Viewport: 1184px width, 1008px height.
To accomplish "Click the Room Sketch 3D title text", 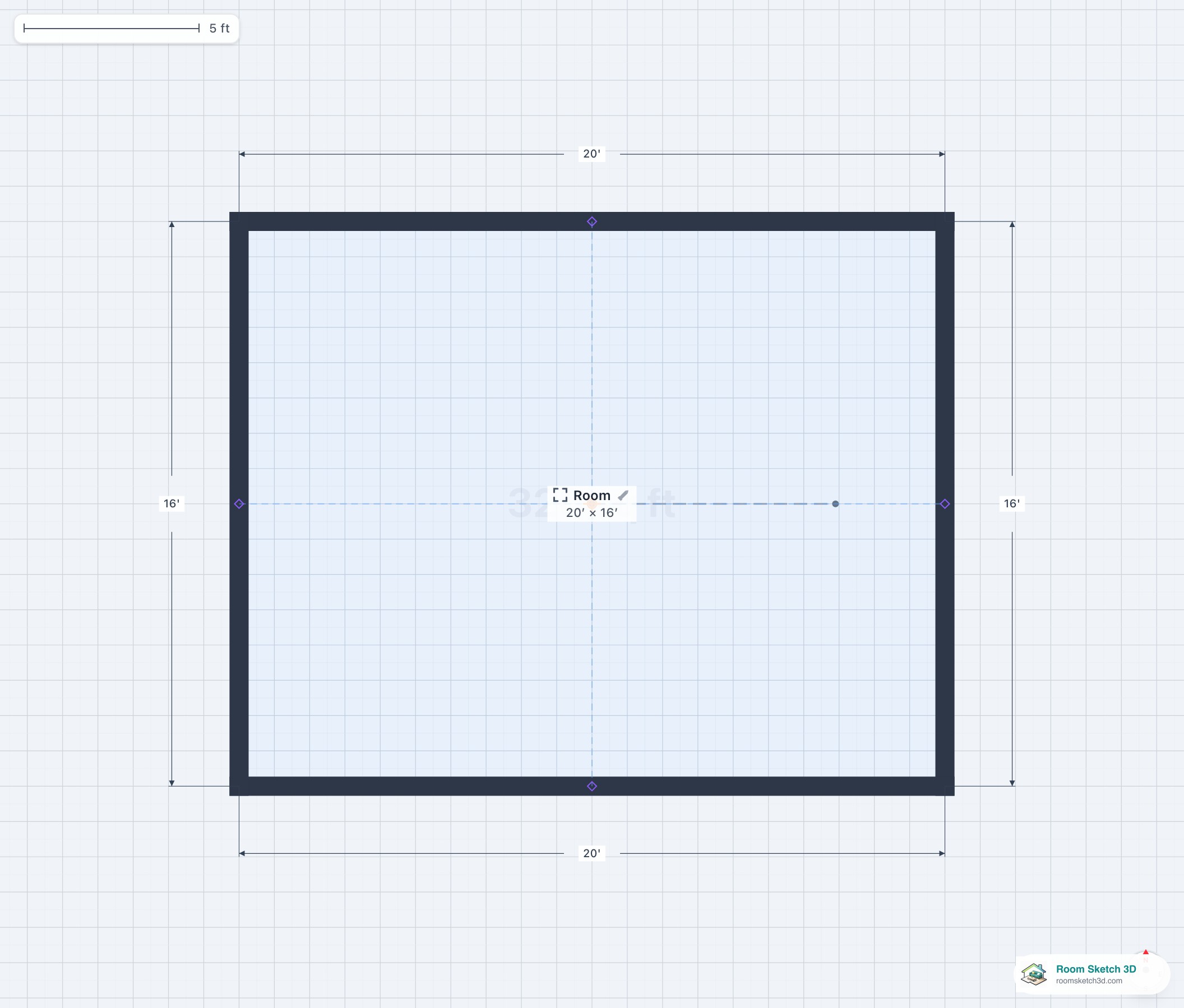I will point(1096,969).
